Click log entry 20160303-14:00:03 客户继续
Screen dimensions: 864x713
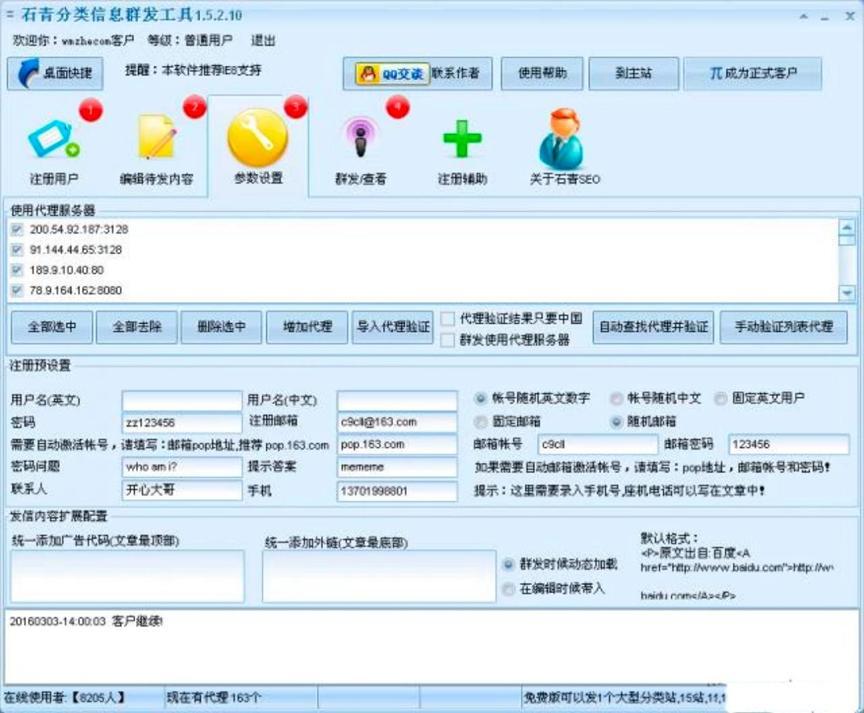(x=86, y=622)
